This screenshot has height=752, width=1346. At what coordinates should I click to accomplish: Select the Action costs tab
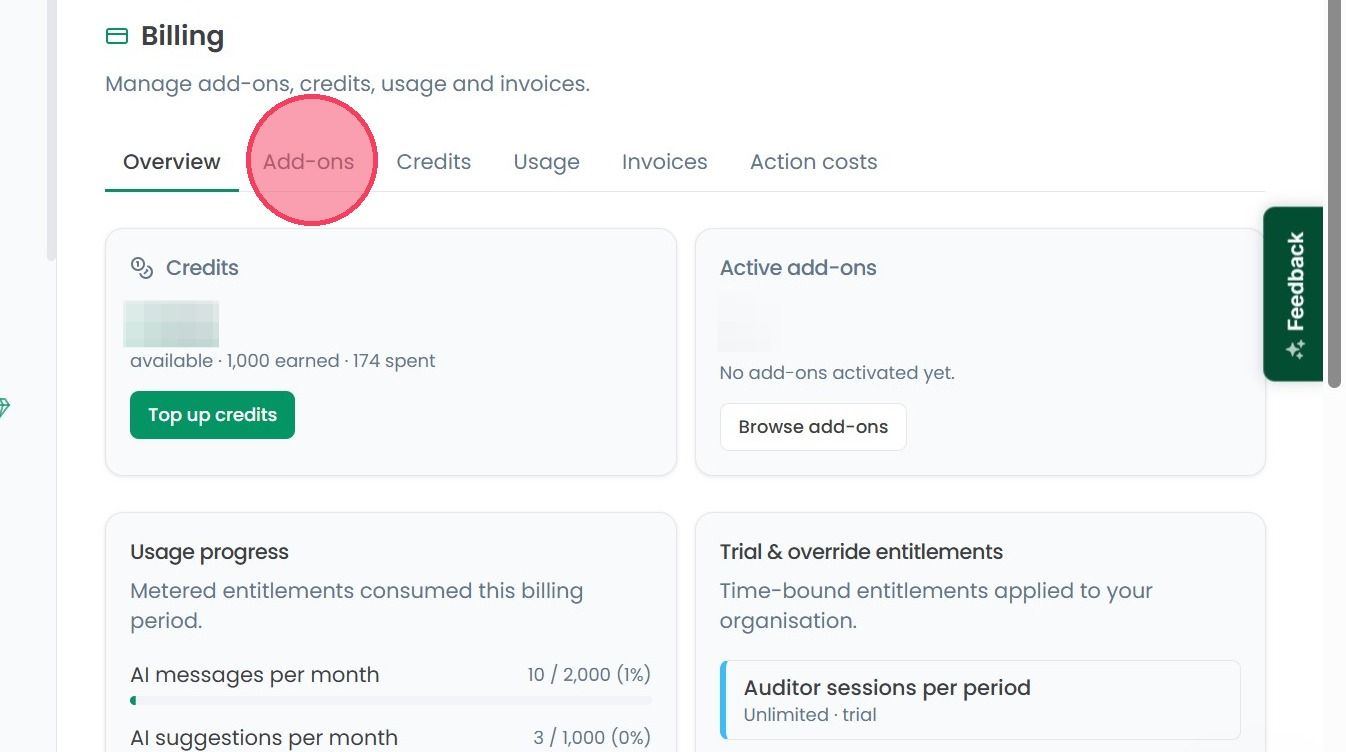(x=814, y=162)
